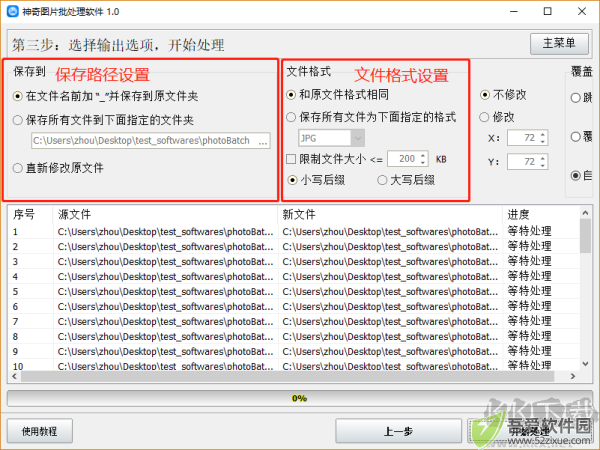
Task: Select source file path in row 2
Action: [x=165, y=247]
